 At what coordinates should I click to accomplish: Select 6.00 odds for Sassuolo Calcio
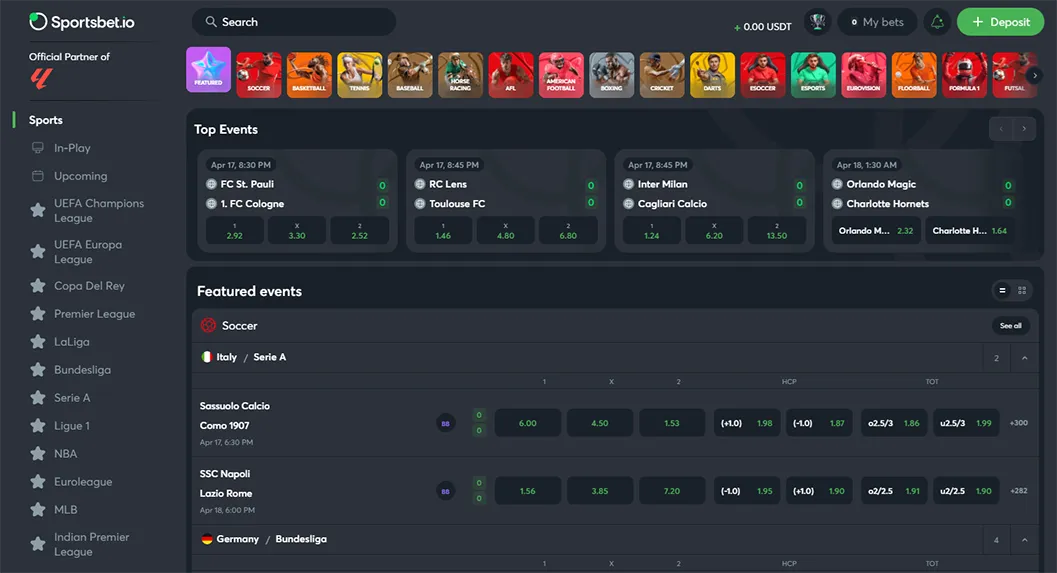pyautogui.click(x=528, y=423)
